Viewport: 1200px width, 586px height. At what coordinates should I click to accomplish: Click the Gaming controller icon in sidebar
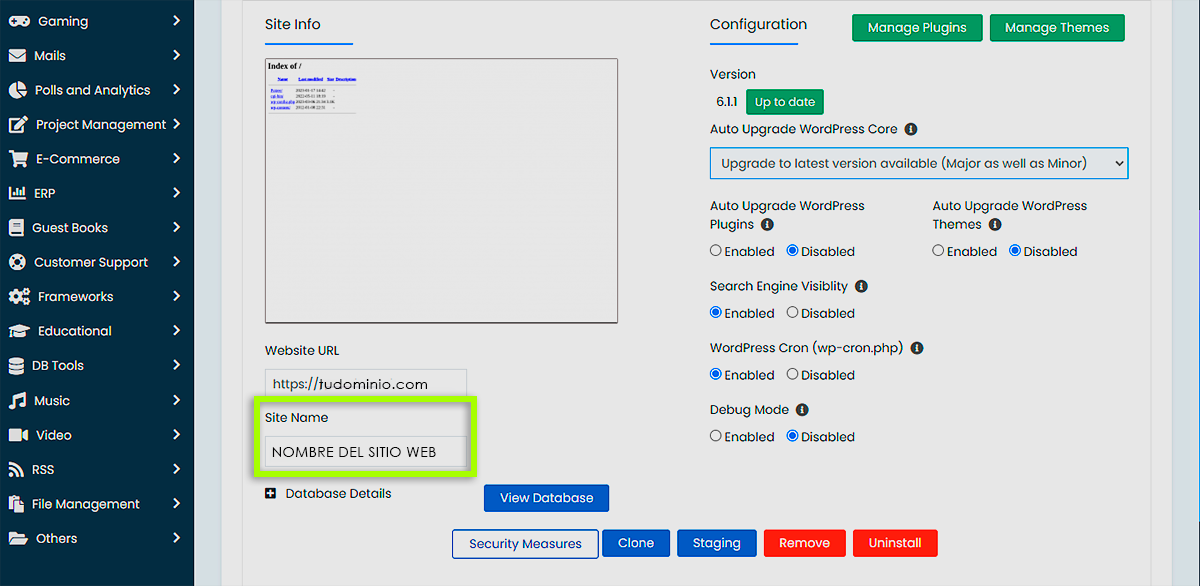pos(18,21)
